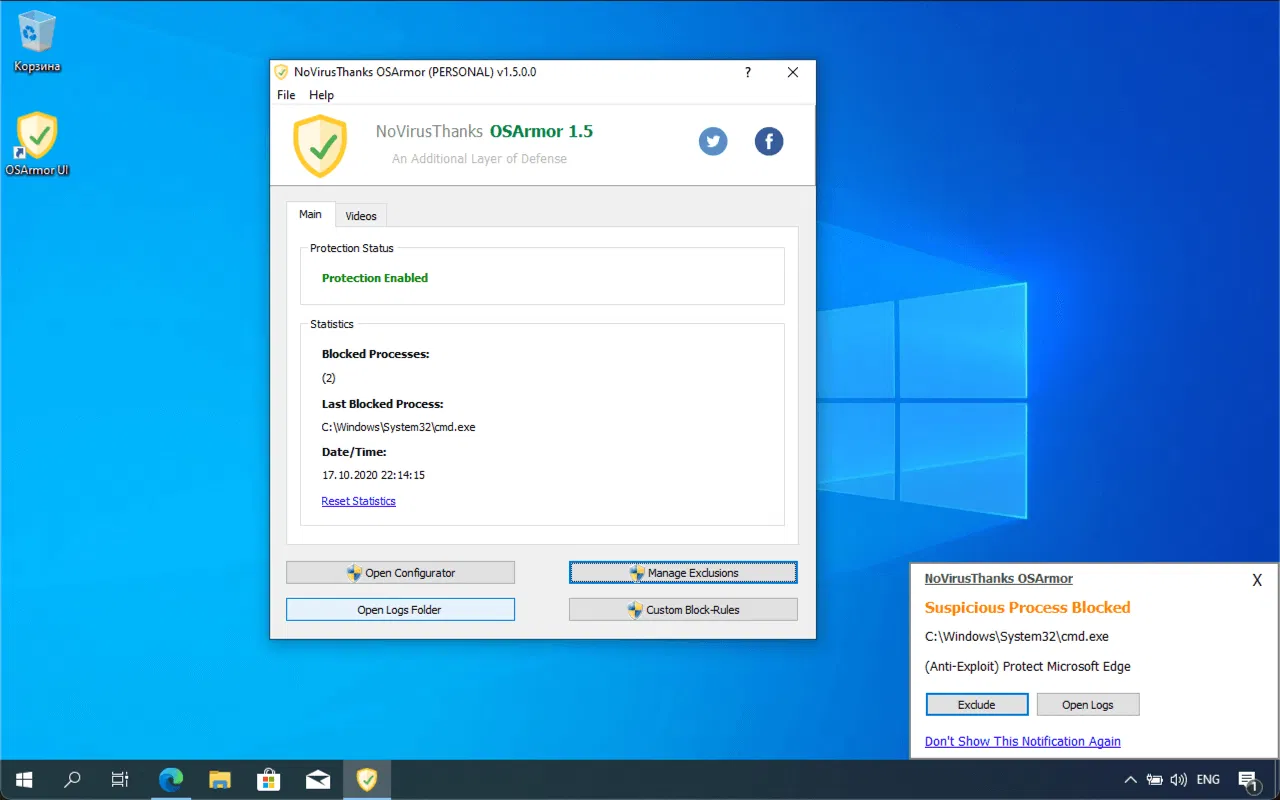
Task: Open taskbar Search
Action: [72, 780]
